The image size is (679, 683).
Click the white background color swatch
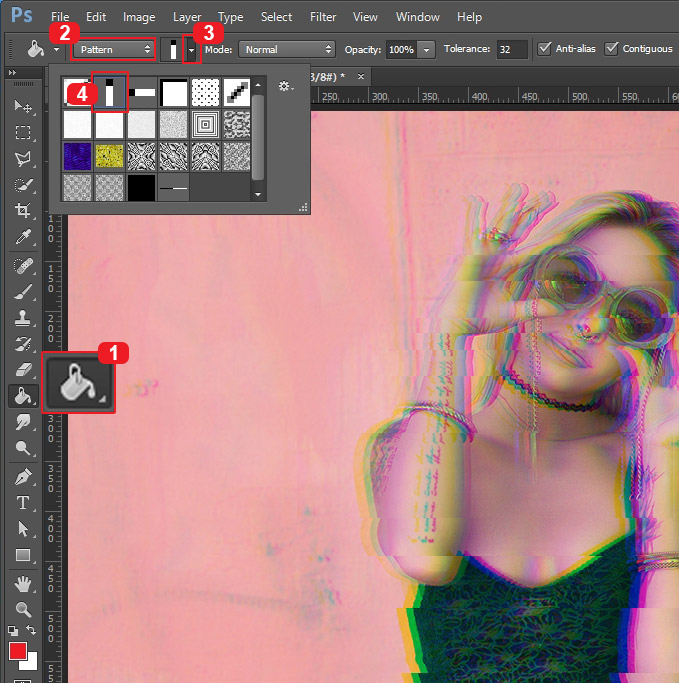(32, 664)
